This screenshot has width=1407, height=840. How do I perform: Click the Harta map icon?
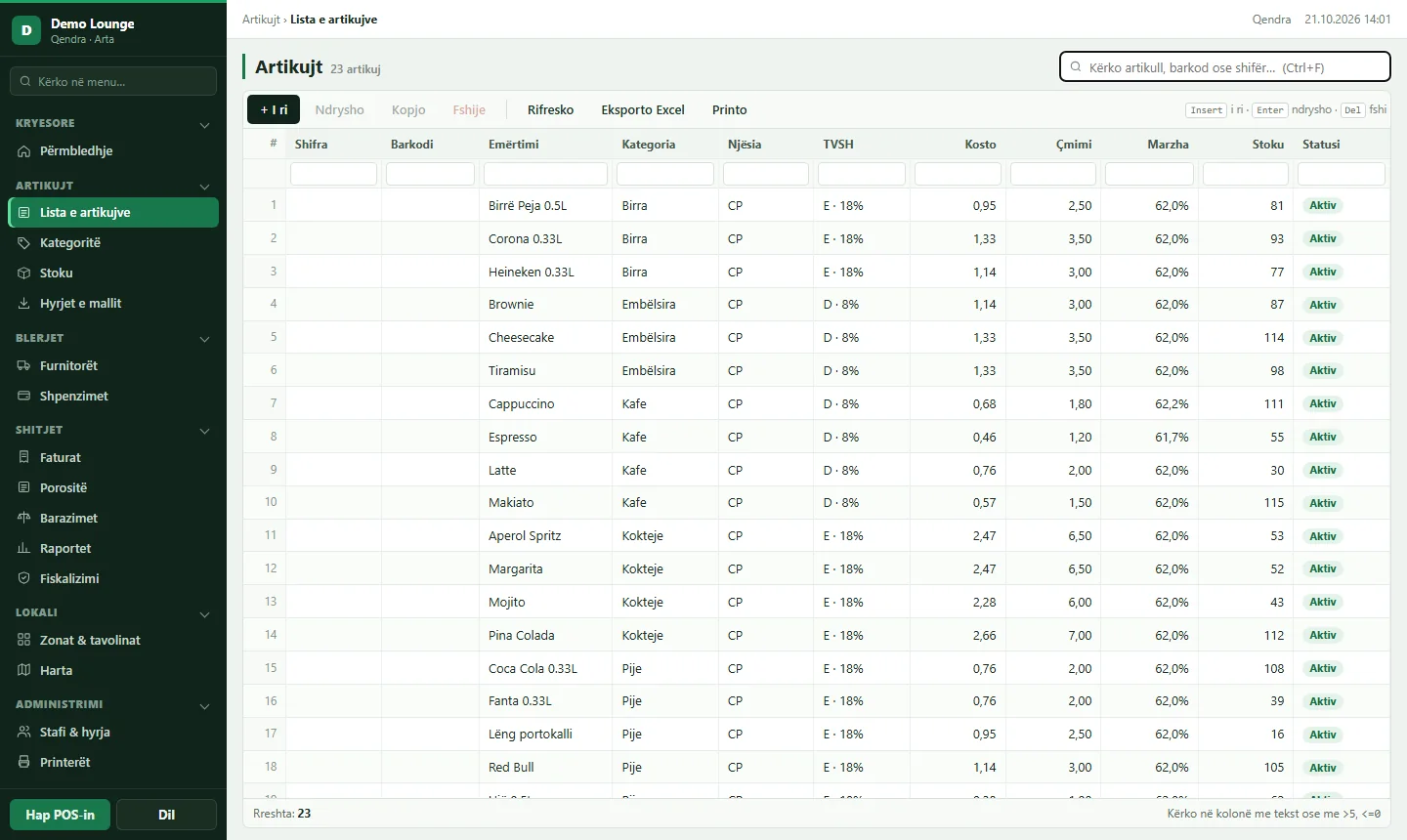click(24, 671)
